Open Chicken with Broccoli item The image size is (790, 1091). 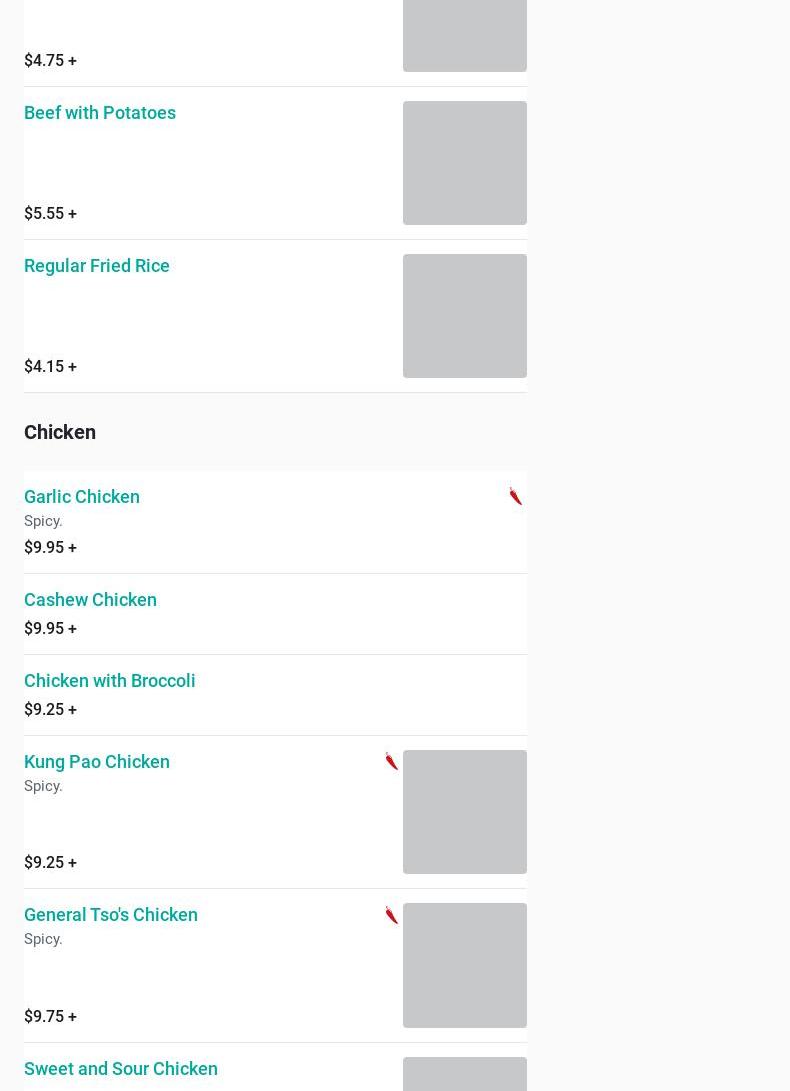click(109, 680)
